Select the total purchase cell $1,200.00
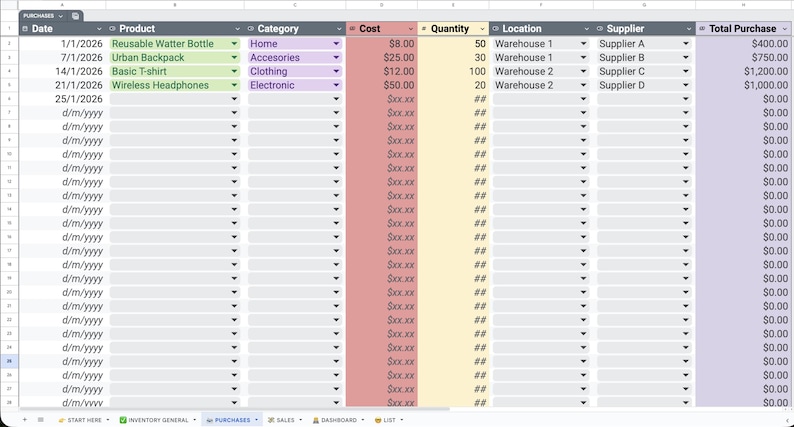Viewport: 794px width, 427px height. [744, 71]
